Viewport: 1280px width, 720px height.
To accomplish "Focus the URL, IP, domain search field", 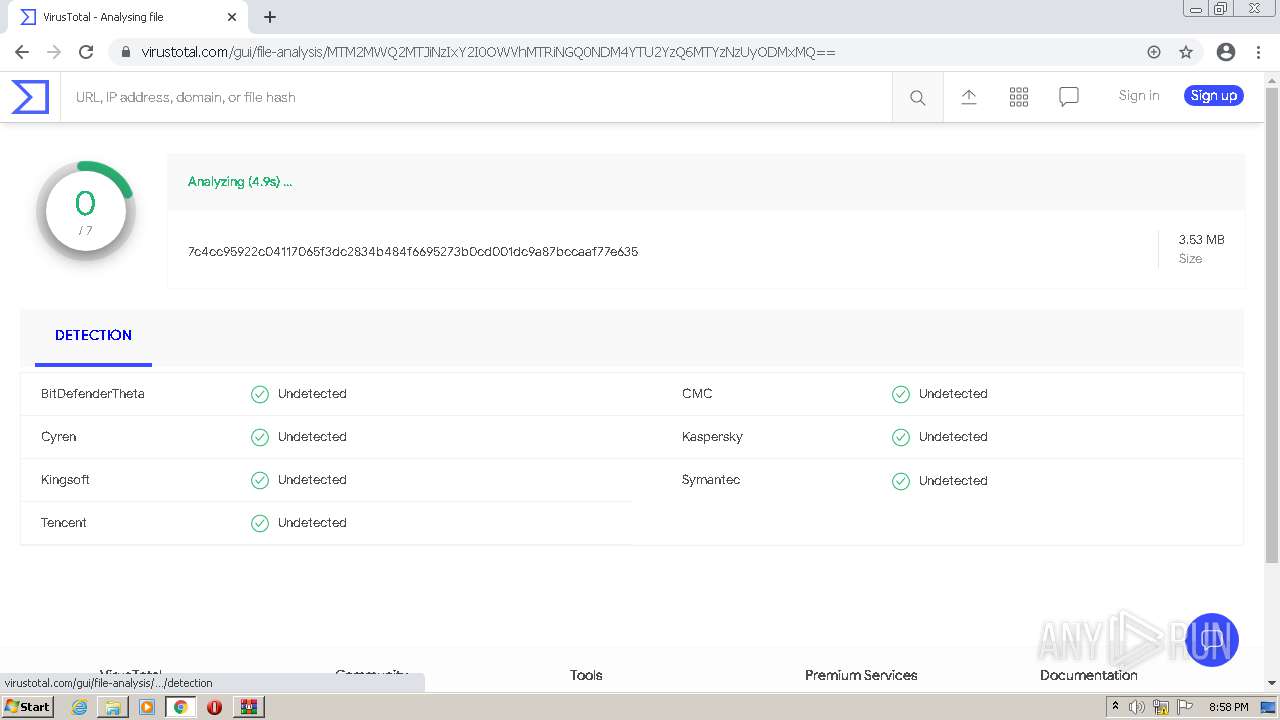I will tap(476, 97).
